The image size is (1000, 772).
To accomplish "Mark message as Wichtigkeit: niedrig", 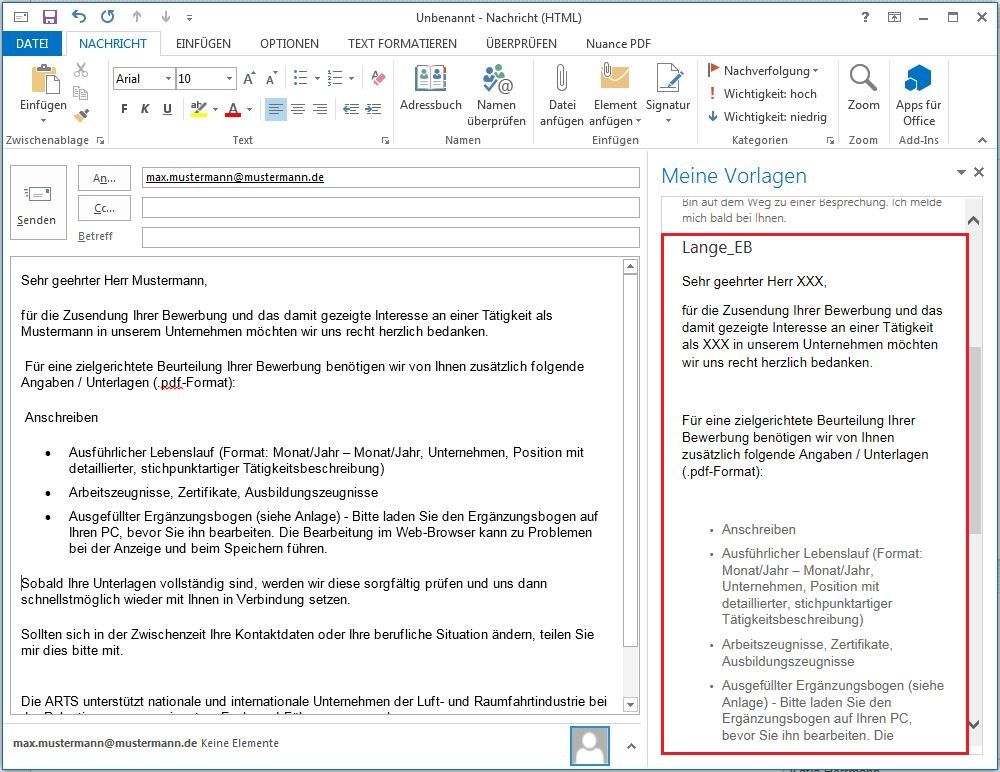I will 767,117.
